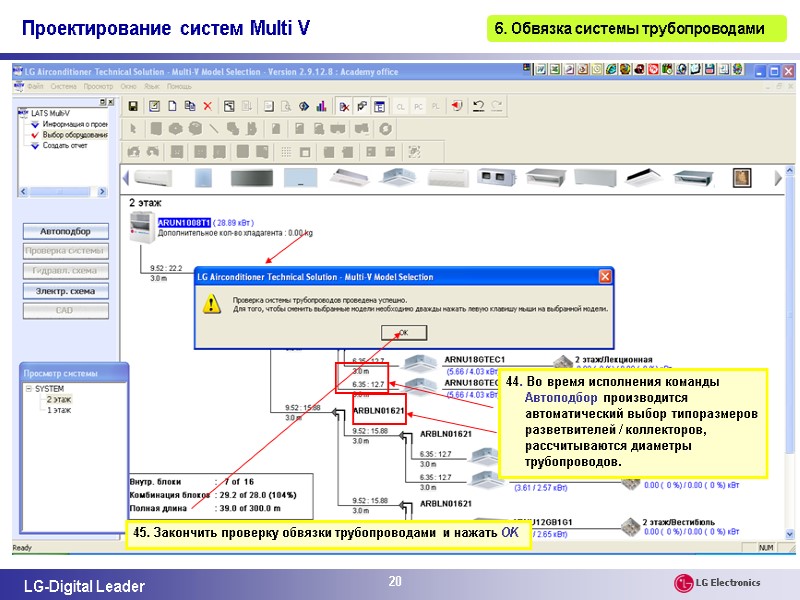
Task: Open the Просмотр menu
Action: pyautogui.click(x=98, y=86)
